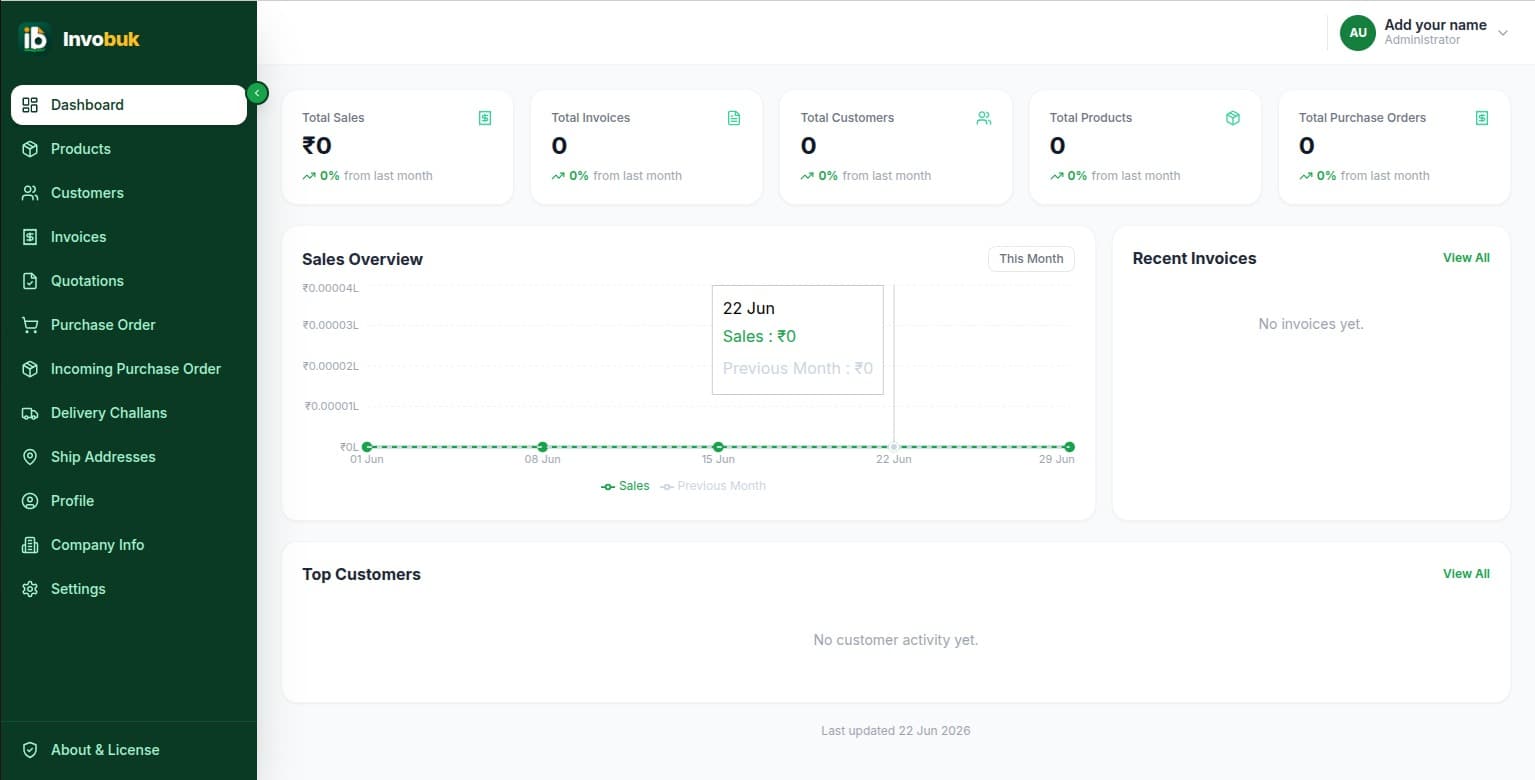Click the Invobuk logo icon

tap(34, 38)
